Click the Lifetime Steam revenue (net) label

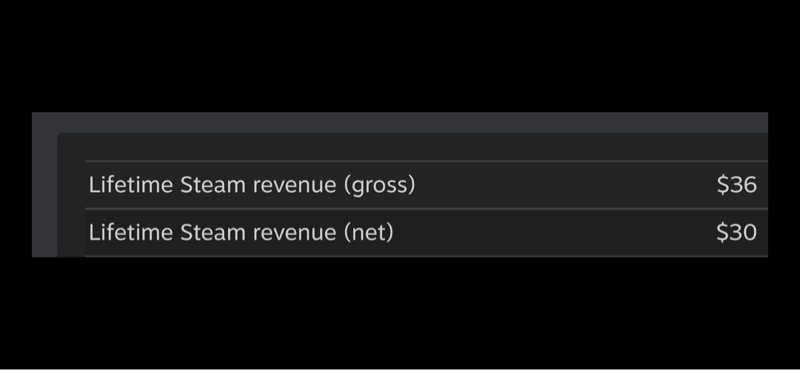(x=241, y=233)
